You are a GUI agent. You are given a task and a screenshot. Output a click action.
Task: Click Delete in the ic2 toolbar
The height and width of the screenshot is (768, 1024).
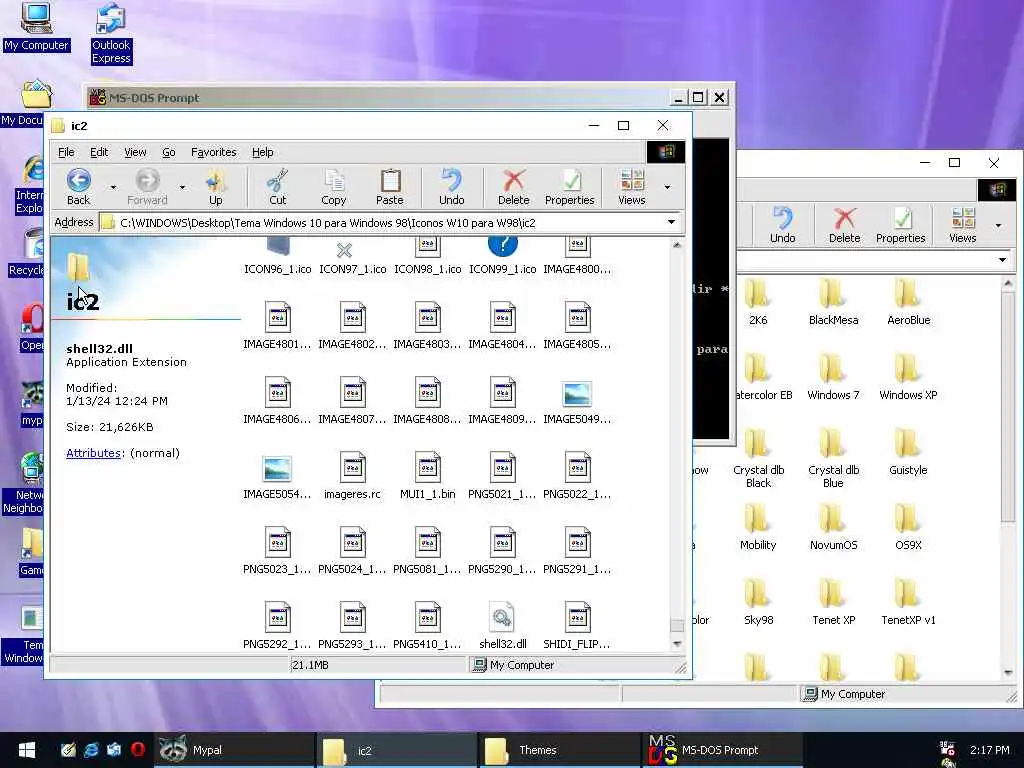click(x=513, y=187)
